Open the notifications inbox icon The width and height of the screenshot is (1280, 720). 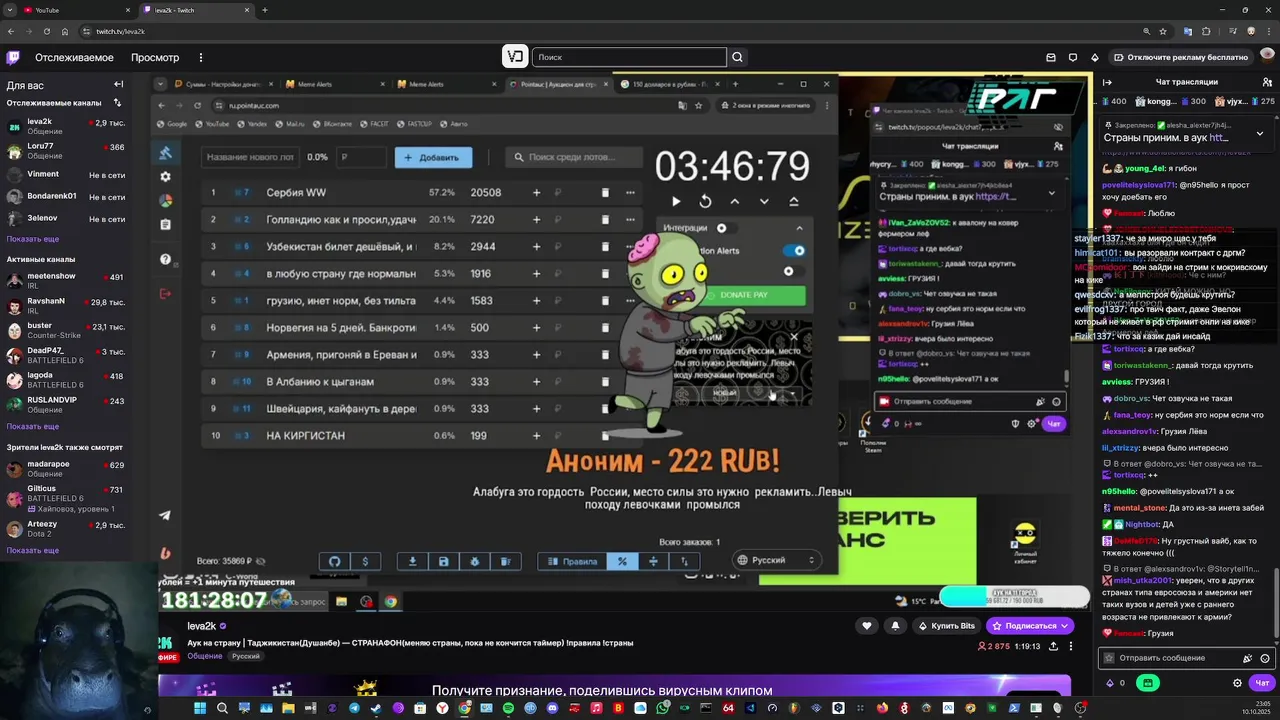(x=1051, y=57)
